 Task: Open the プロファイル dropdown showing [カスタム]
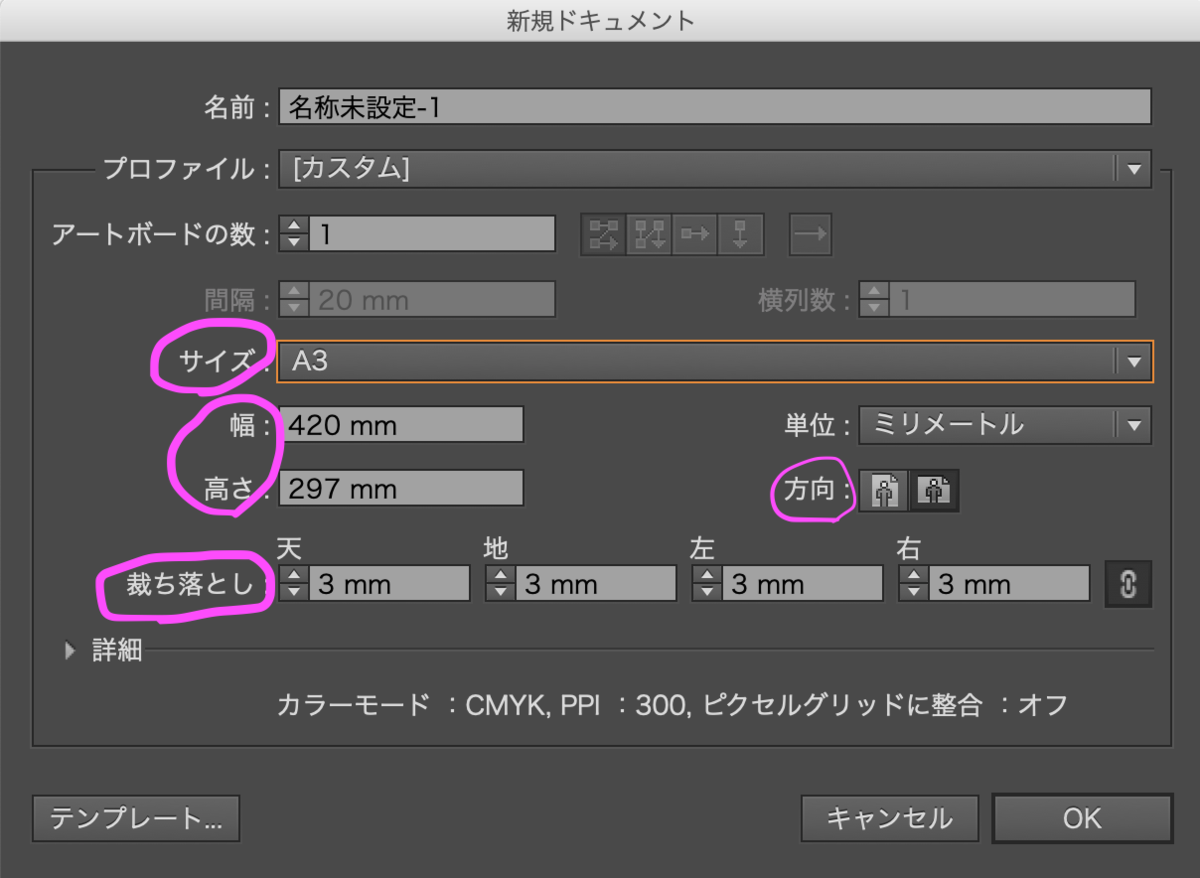715,169
